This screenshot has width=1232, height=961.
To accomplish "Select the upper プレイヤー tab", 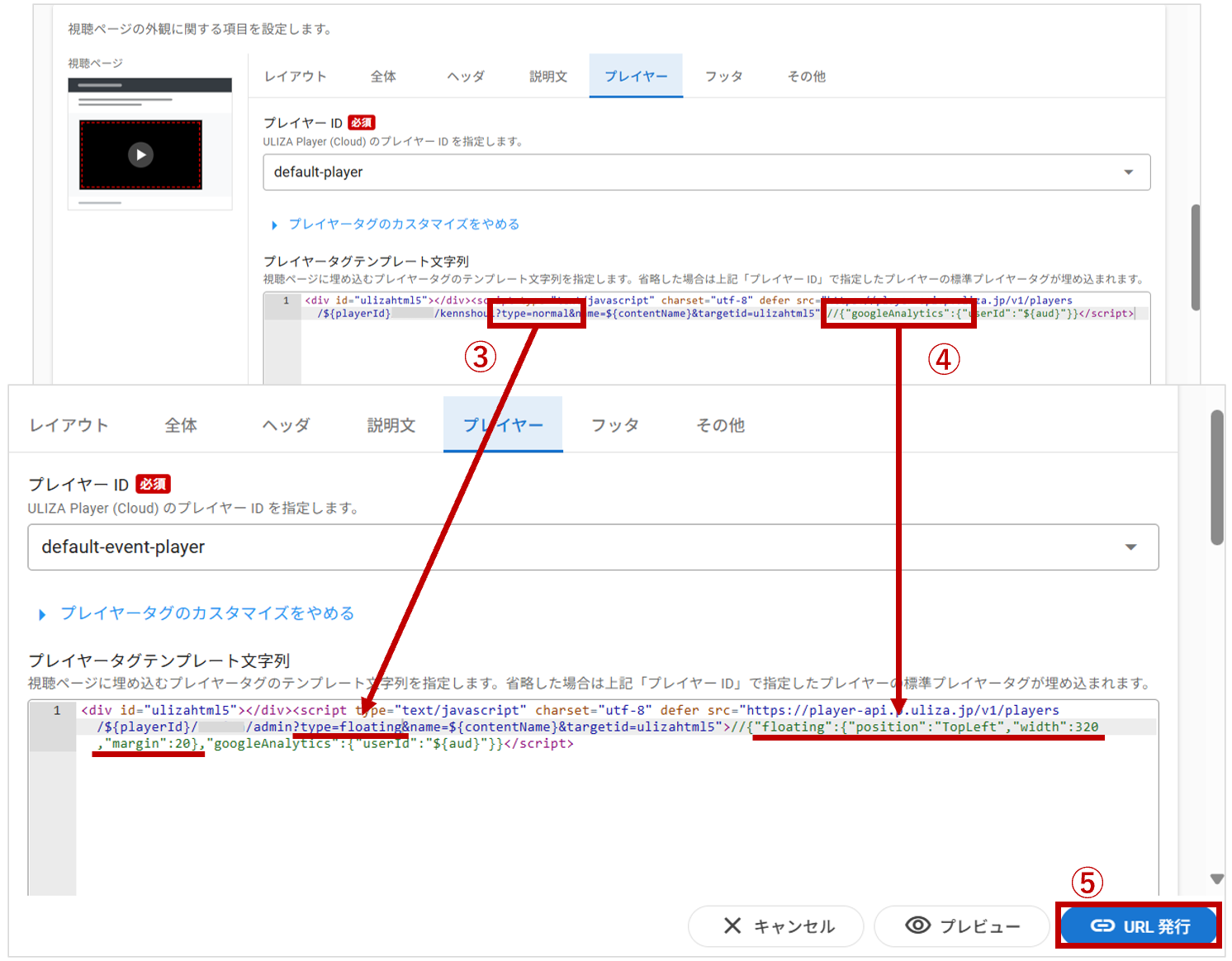I will [635, 77].
